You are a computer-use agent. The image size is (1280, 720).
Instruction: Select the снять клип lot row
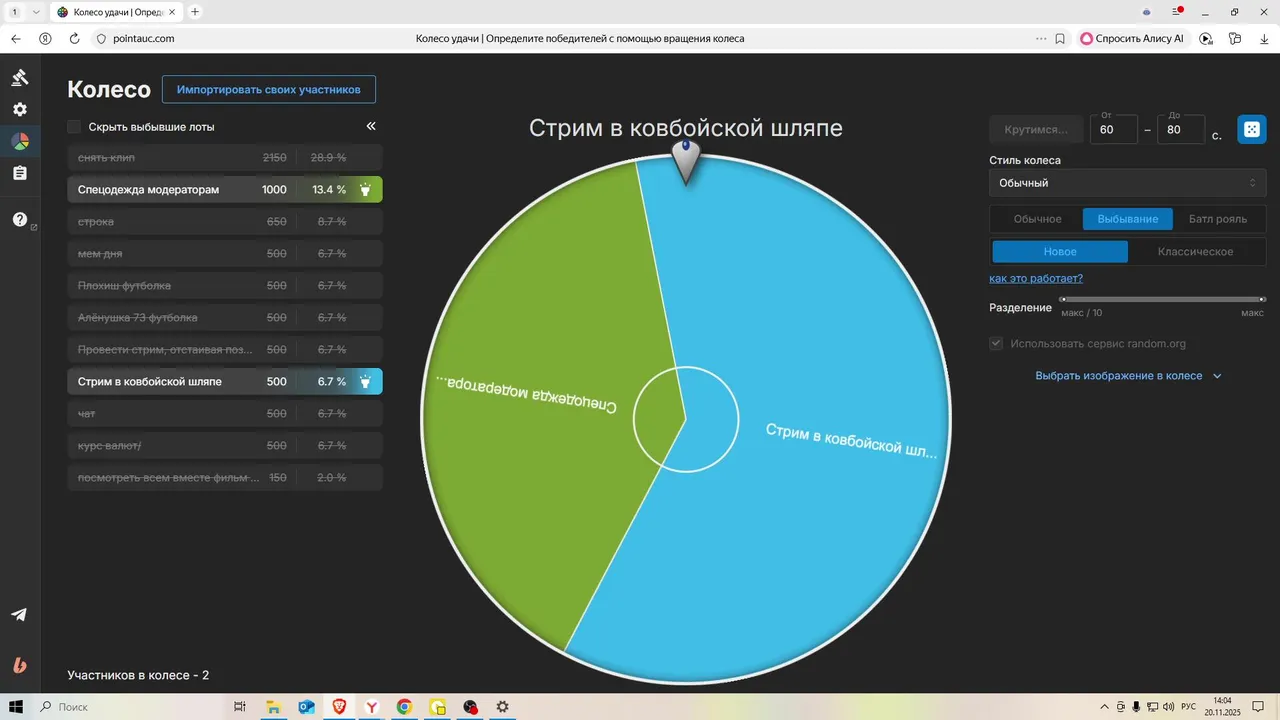pos(225,158)
